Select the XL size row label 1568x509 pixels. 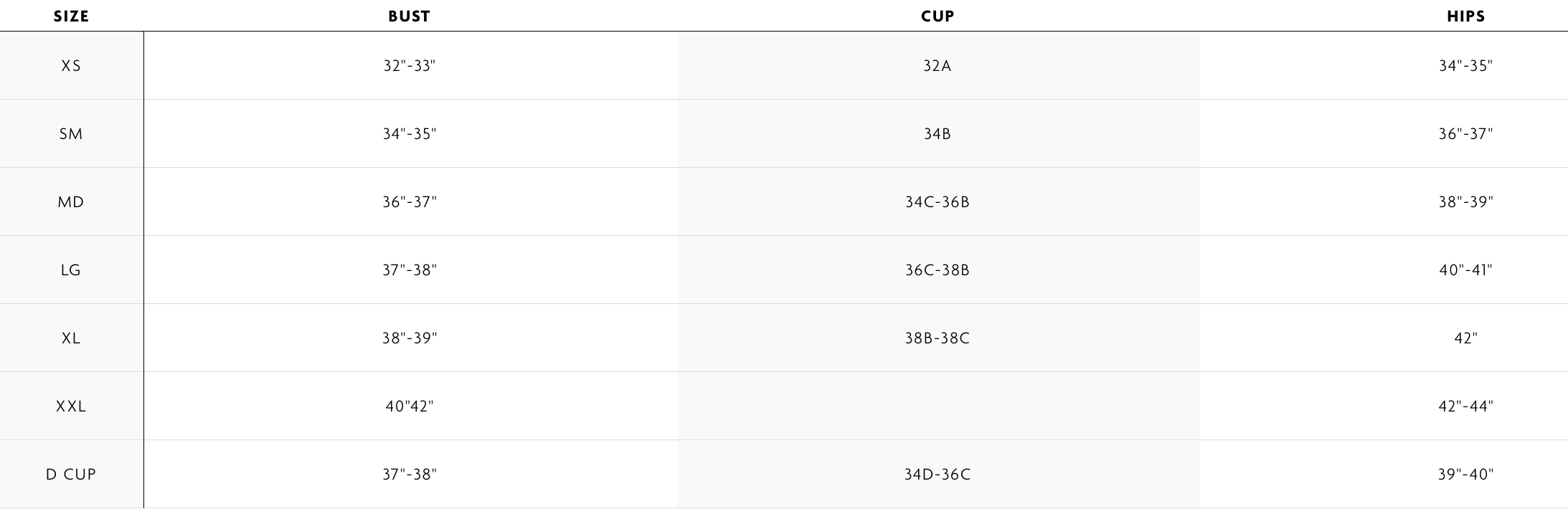pos(71,338)
